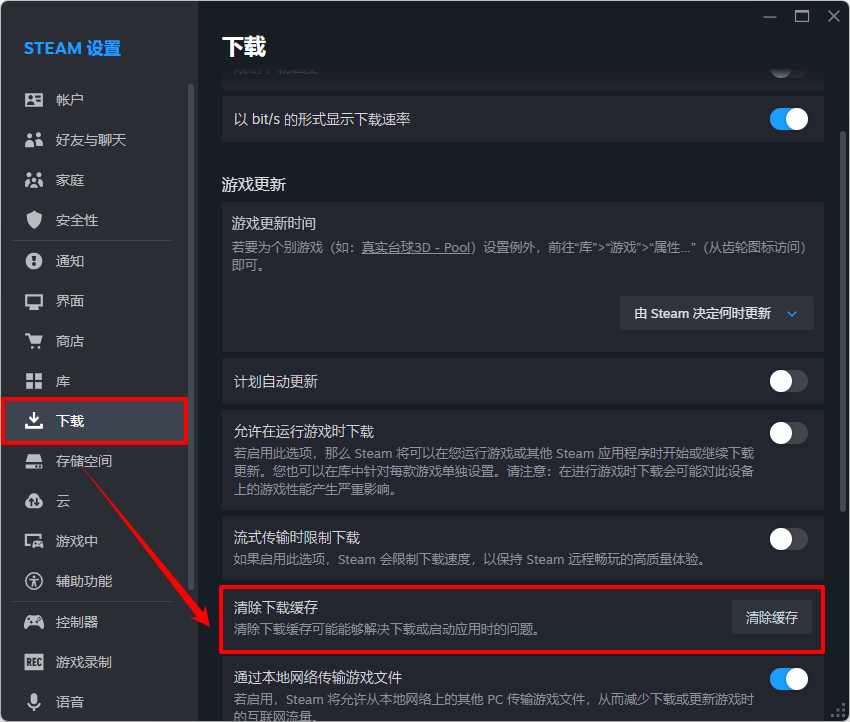The image size is (850, 722).
Task: Click the 游戏更新时间 label
Action: click(x=274, y=223)
